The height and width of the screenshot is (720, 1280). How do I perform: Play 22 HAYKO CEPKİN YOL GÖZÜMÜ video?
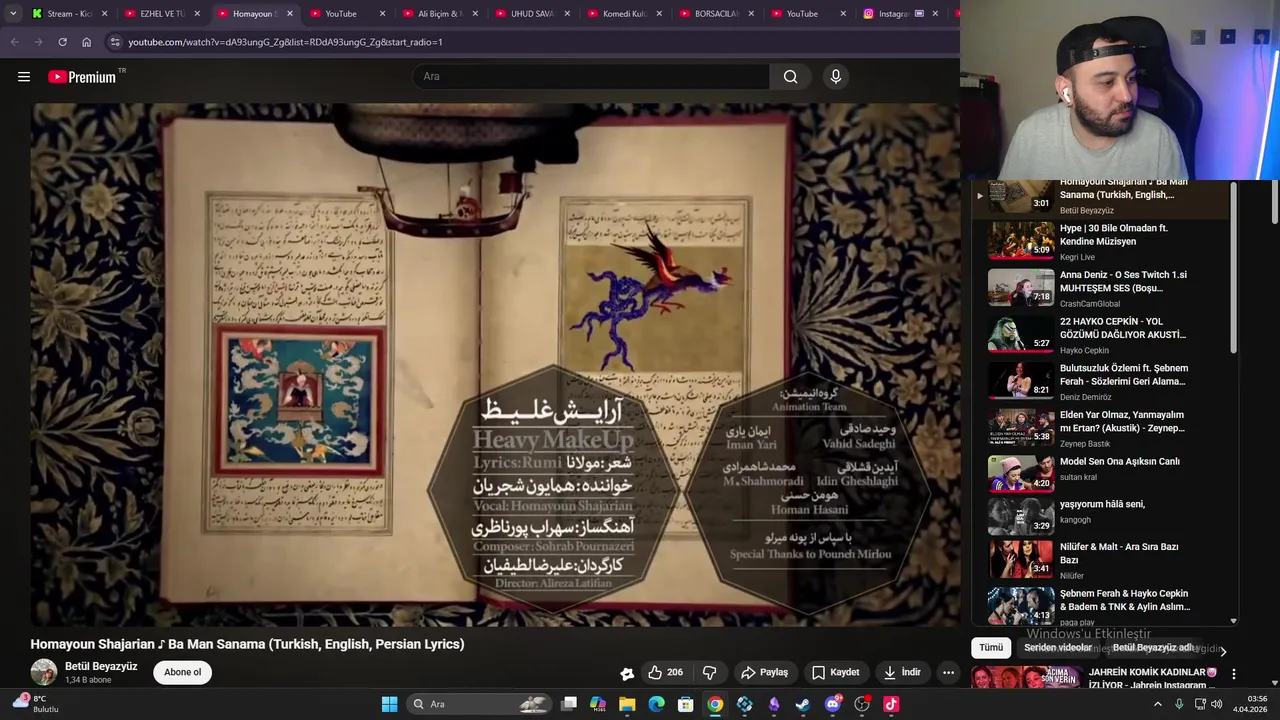pyautogui.click(x=1100, y=335)
